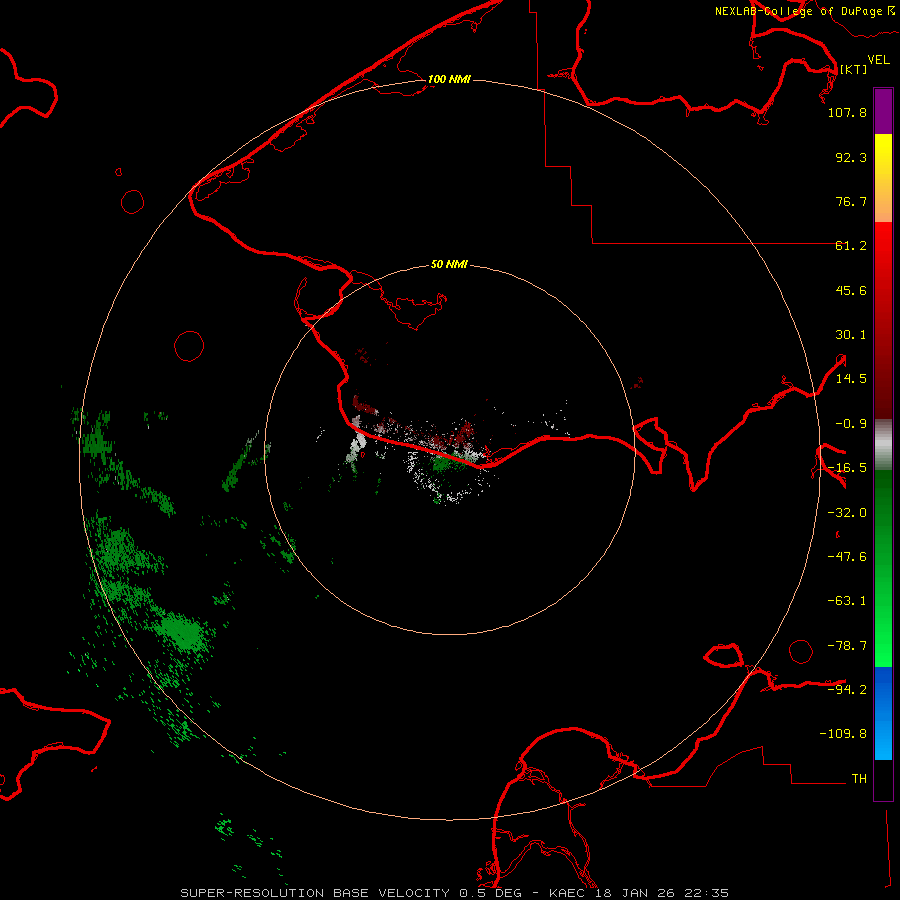Click the -78.7 velocity scale value
900x900 pixels.
click(847, 646)
